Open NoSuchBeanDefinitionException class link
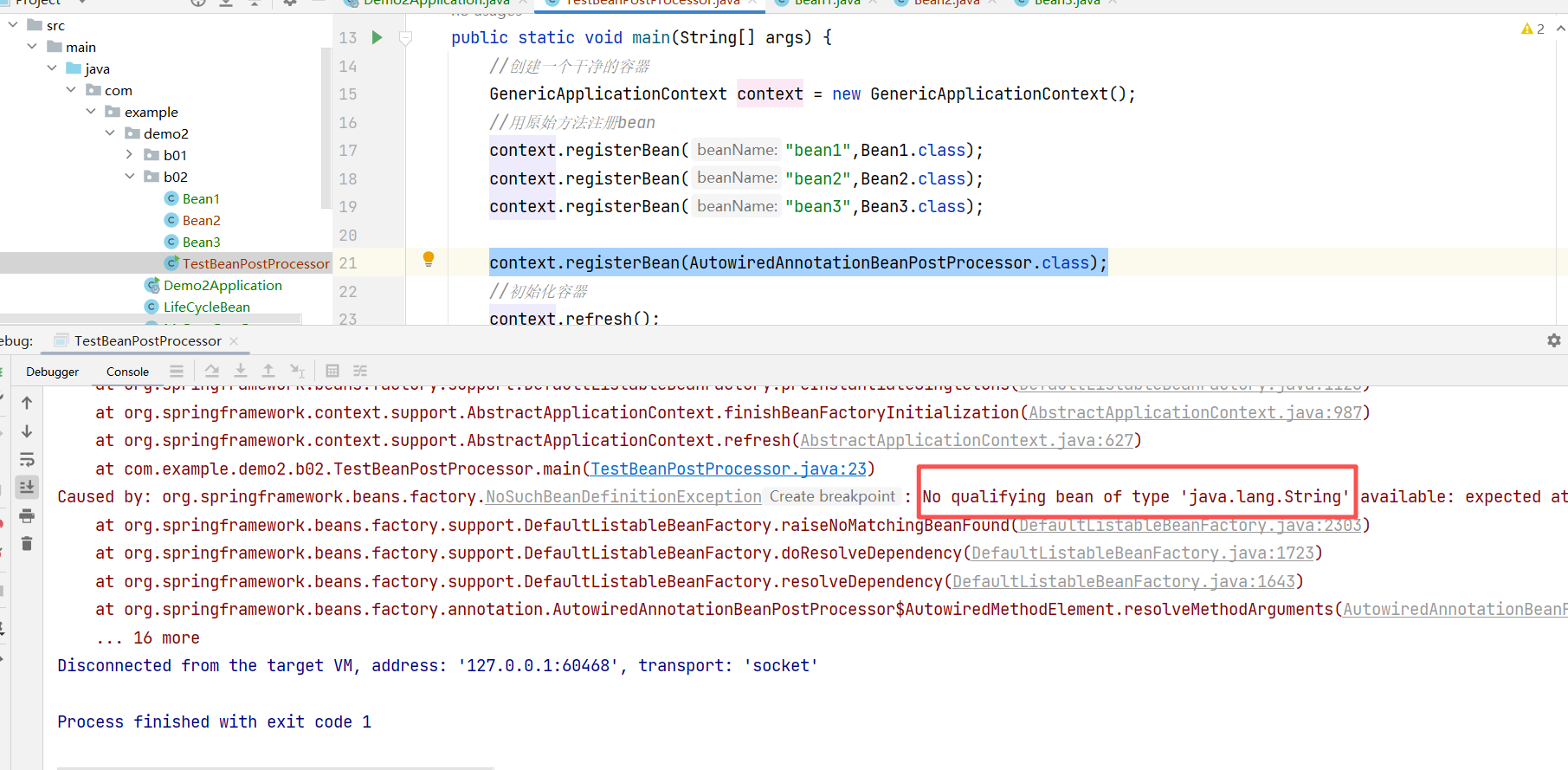The width and height of the screenshot is (1568, 770). coord(623,496)
